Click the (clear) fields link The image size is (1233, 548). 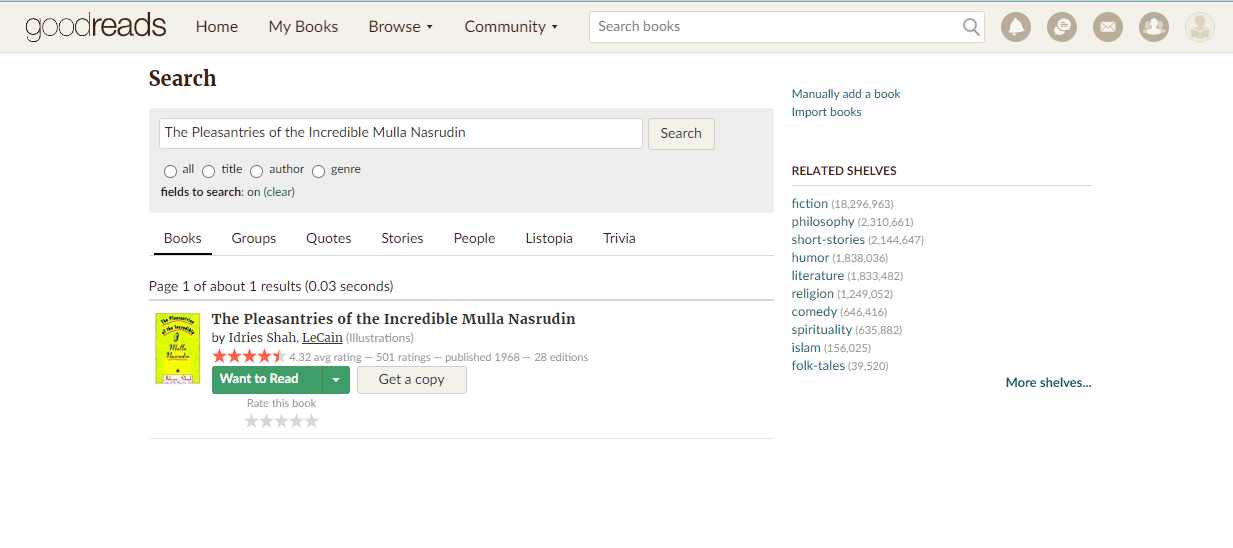point(279,192)
